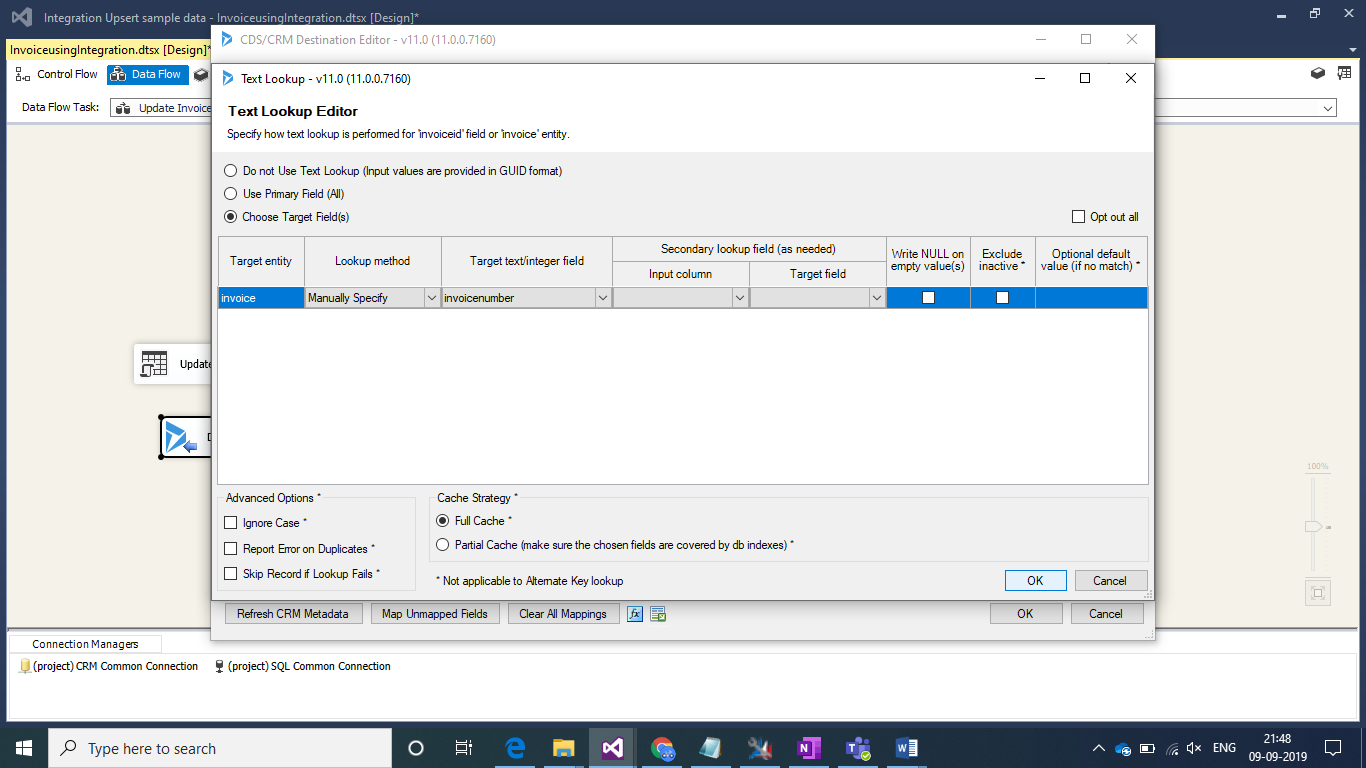The height and width of the screenshot is (768, 1366).
Task: Open the Action Center notifications icon
Action: coord(1332,748)
